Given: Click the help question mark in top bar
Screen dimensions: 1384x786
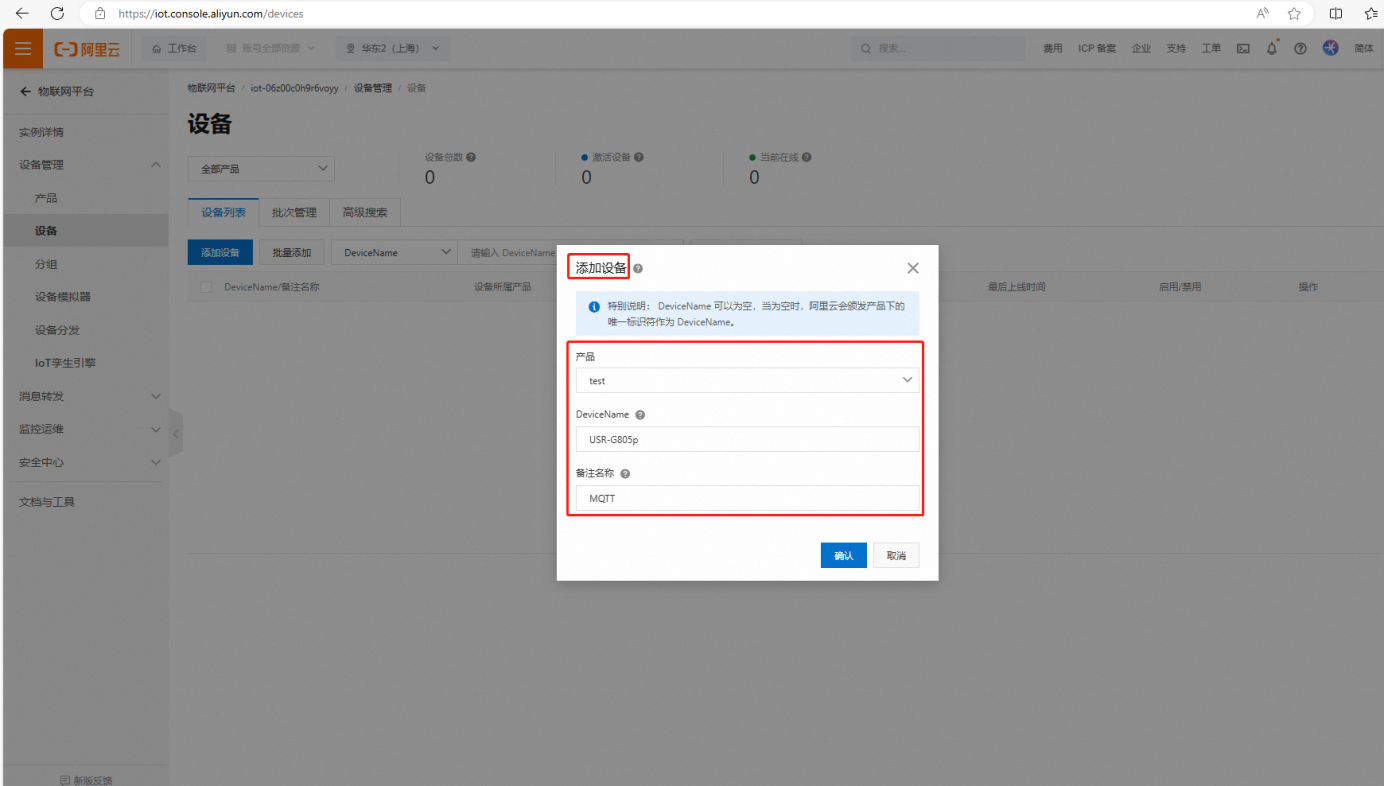Looking at the screenshot, I should pos(1300,48).
